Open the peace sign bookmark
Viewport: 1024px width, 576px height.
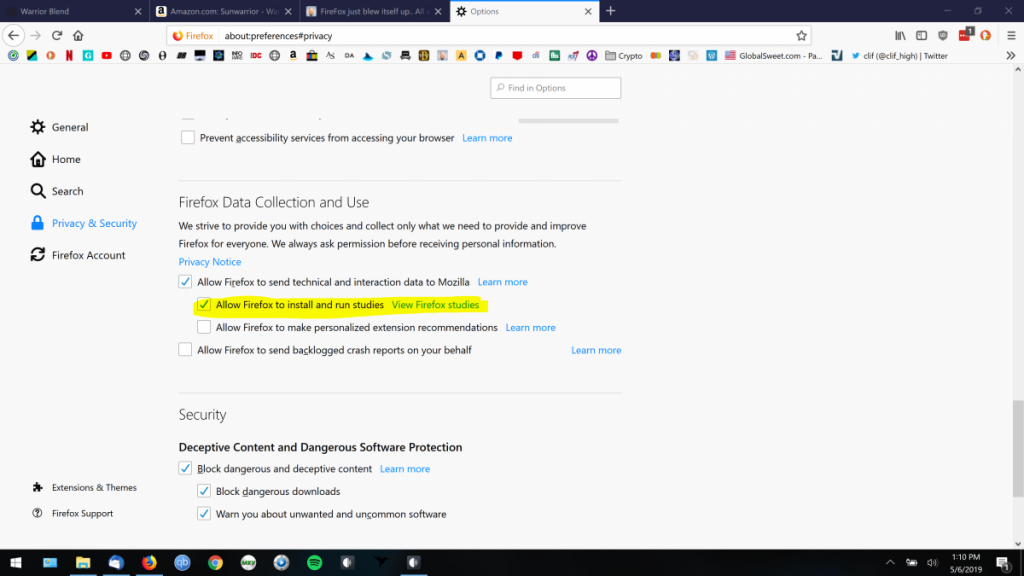click(592, 56)
